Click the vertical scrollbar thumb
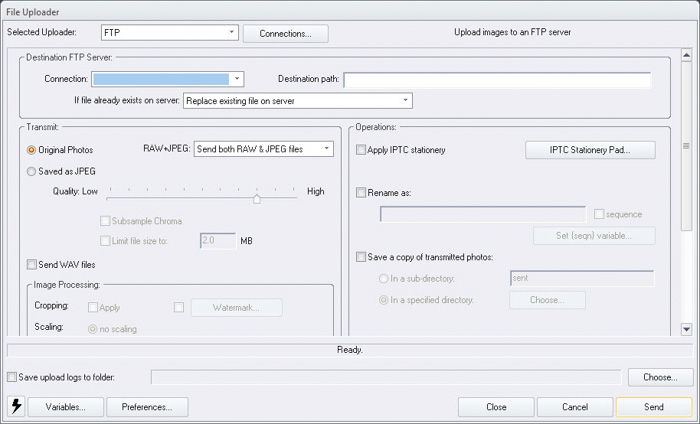 point(687,146)
